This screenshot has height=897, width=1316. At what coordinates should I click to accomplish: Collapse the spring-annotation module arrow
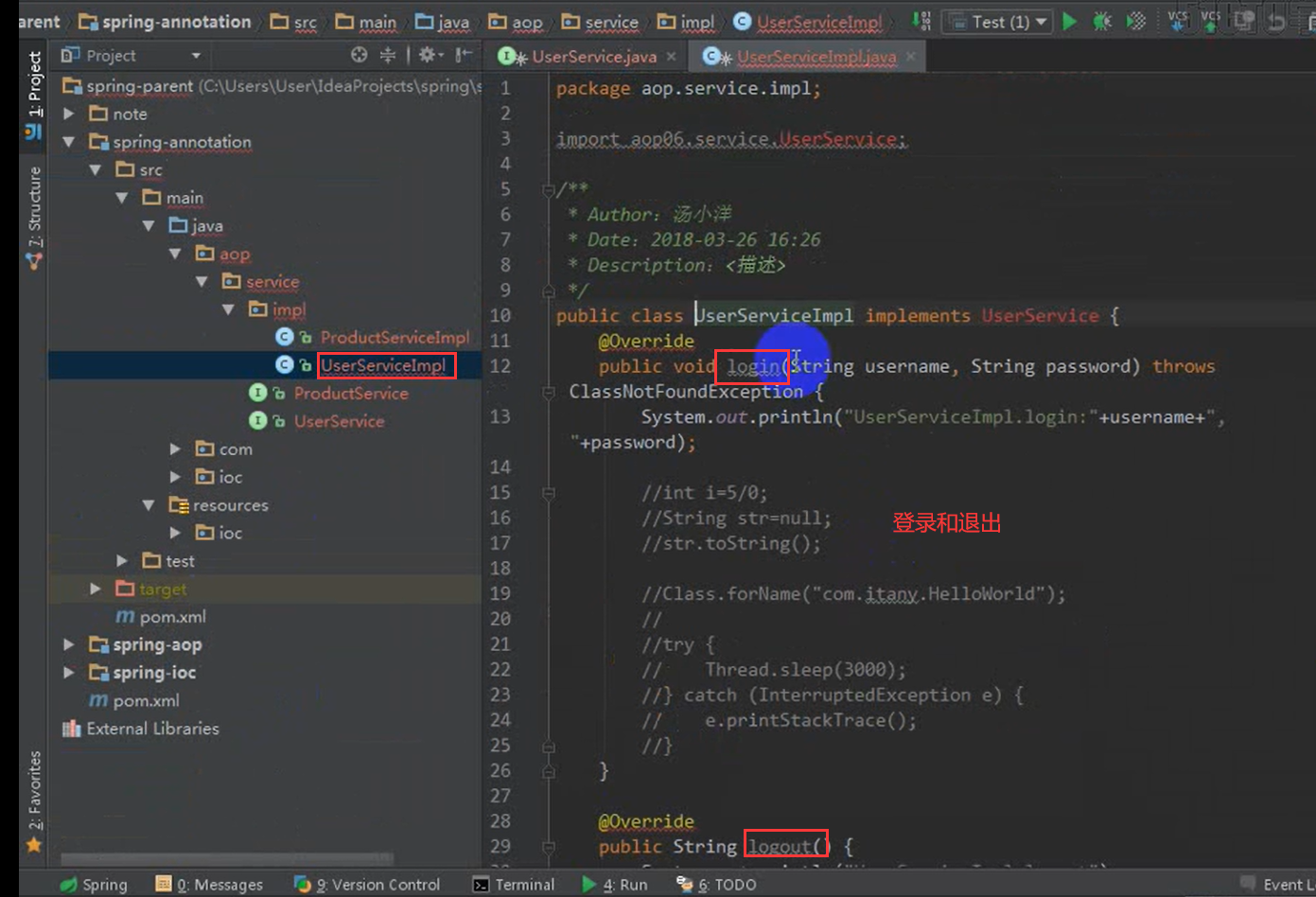click(x=69, y=142)
